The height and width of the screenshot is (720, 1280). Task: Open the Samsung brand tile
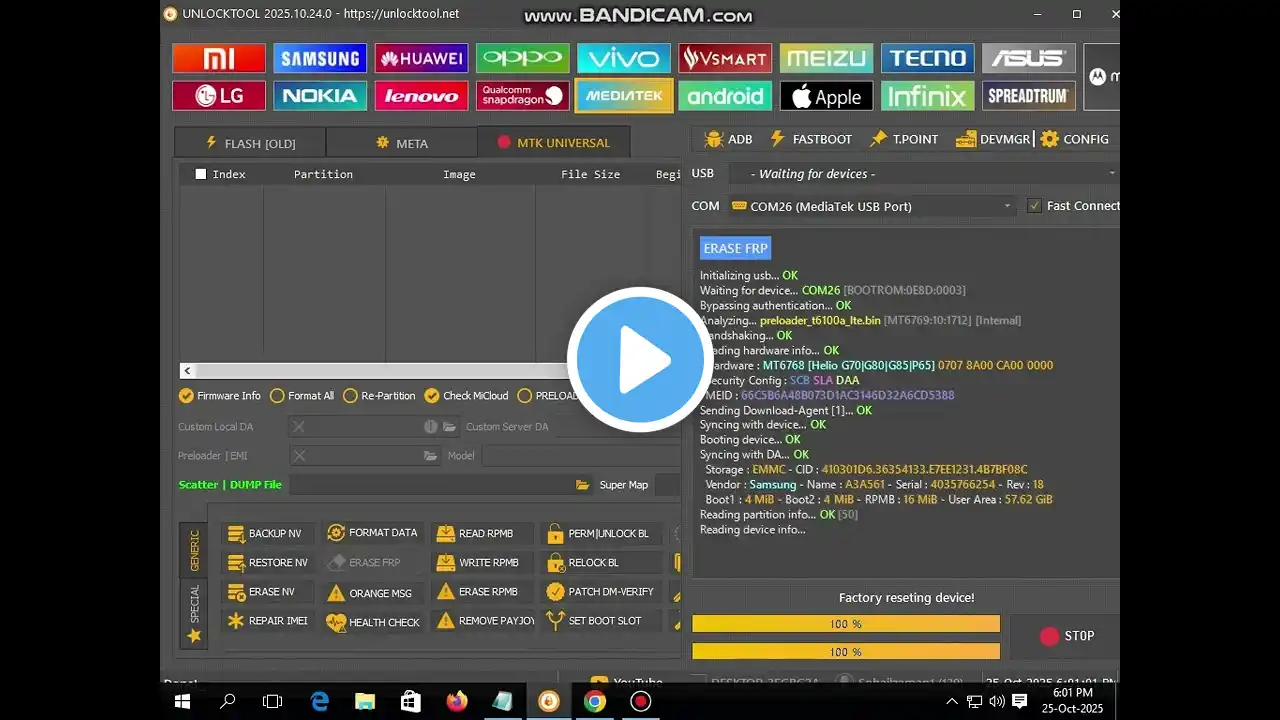(320, 58)
